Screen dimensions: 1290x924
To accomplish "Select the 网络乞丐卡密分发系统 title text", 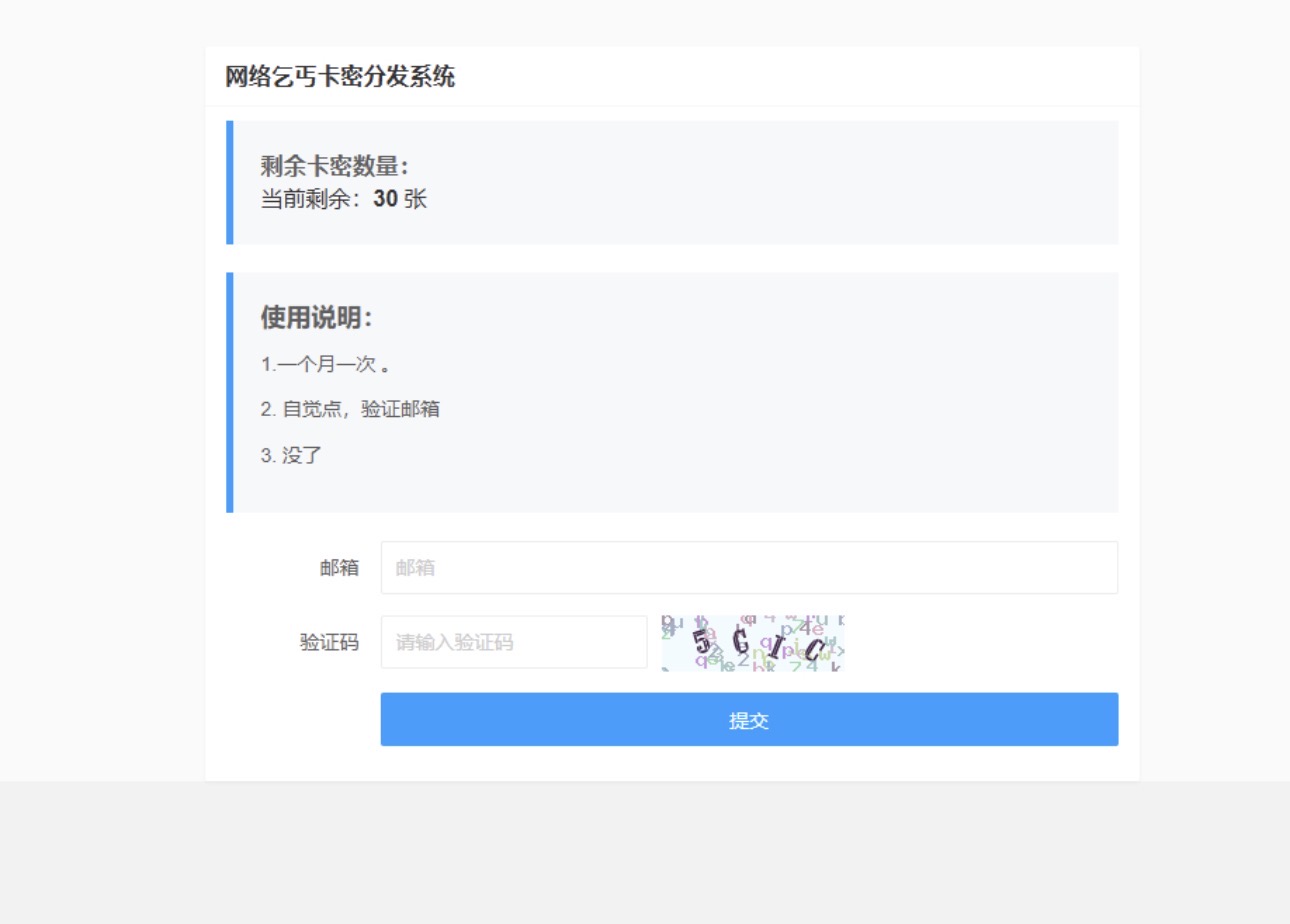I will pos(340,77).
